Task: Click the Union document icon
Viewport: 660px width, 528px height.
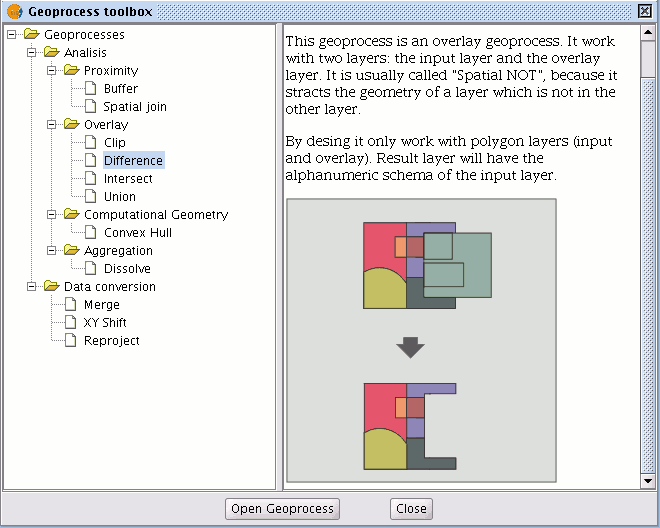Action: coord(90,197)
